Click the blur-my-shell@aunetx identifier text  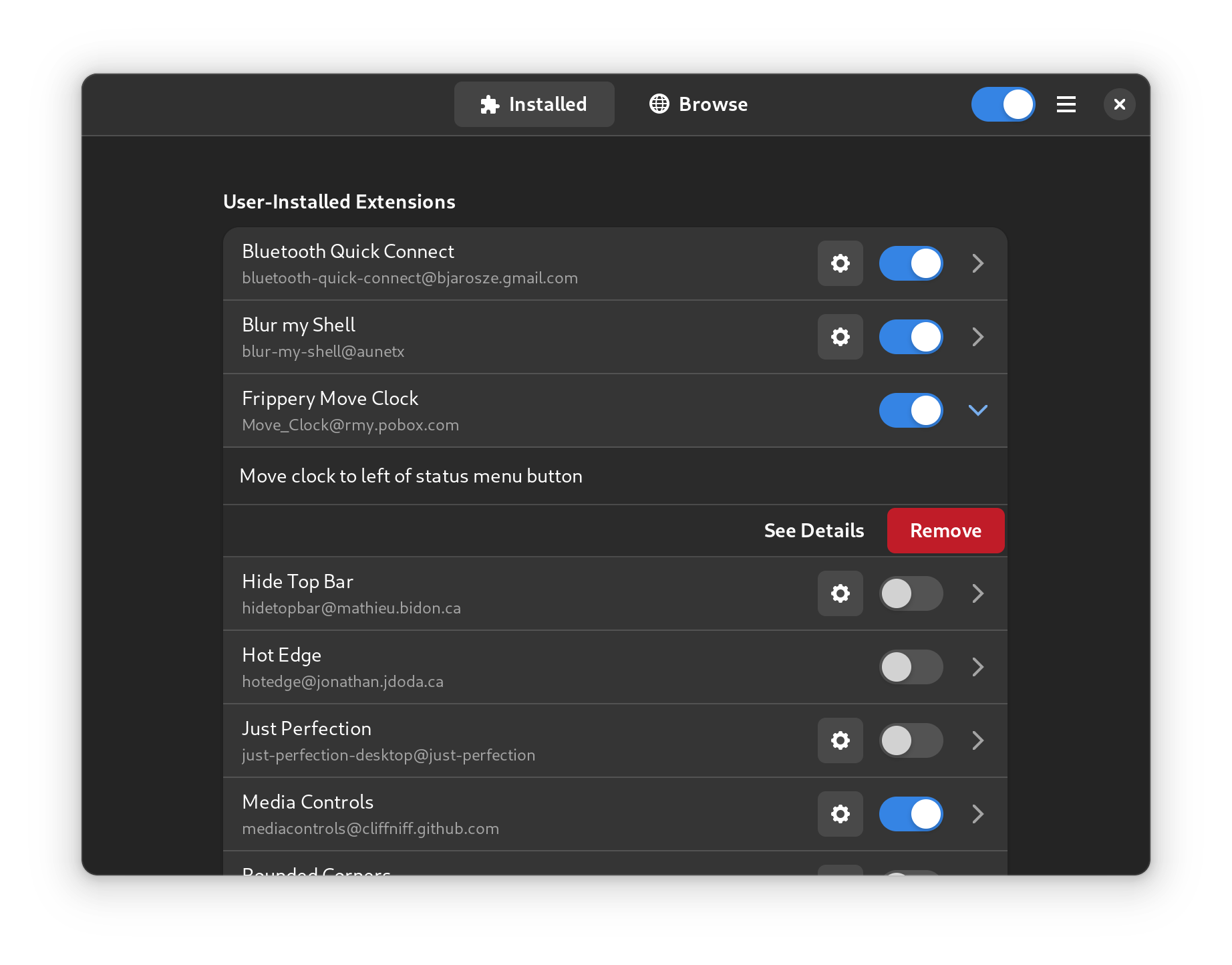coord(323,352)
